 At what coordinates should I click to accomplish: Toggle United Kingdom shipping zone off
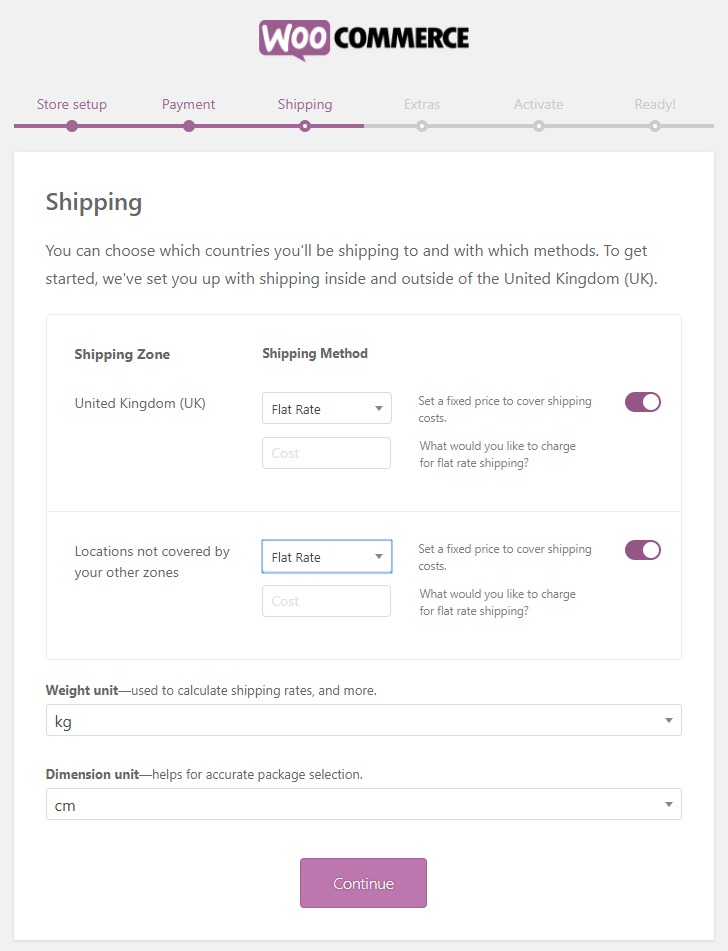pos(642,402)
